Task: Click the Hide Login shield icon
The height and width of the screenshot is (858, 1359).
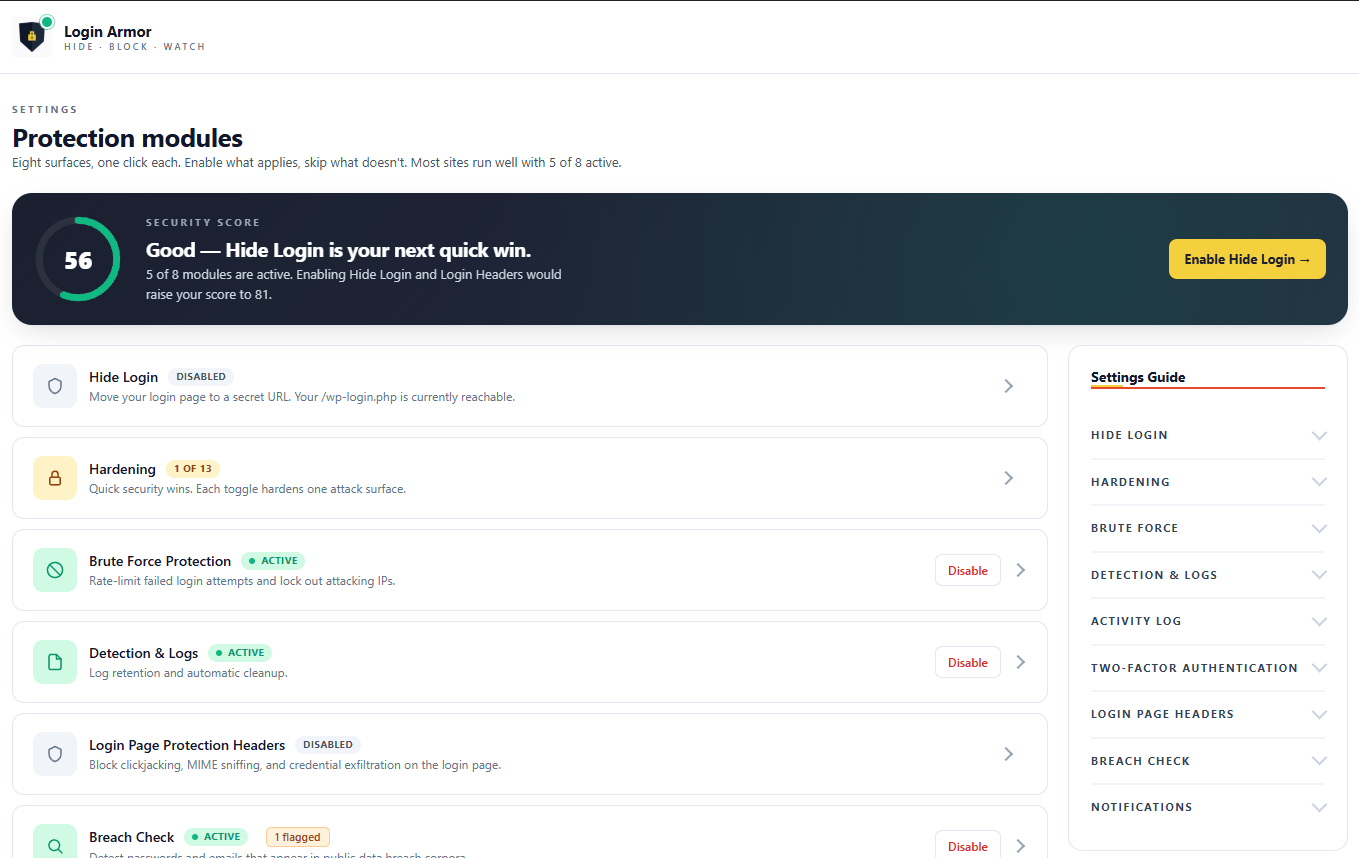Action: 55,386
